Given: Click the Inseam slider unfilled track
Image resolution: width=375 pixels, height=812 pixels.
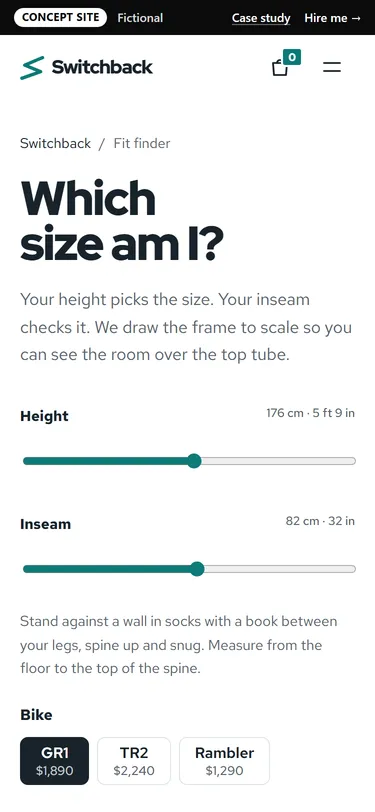Looking at the screenshot, I should click(280, 569).
